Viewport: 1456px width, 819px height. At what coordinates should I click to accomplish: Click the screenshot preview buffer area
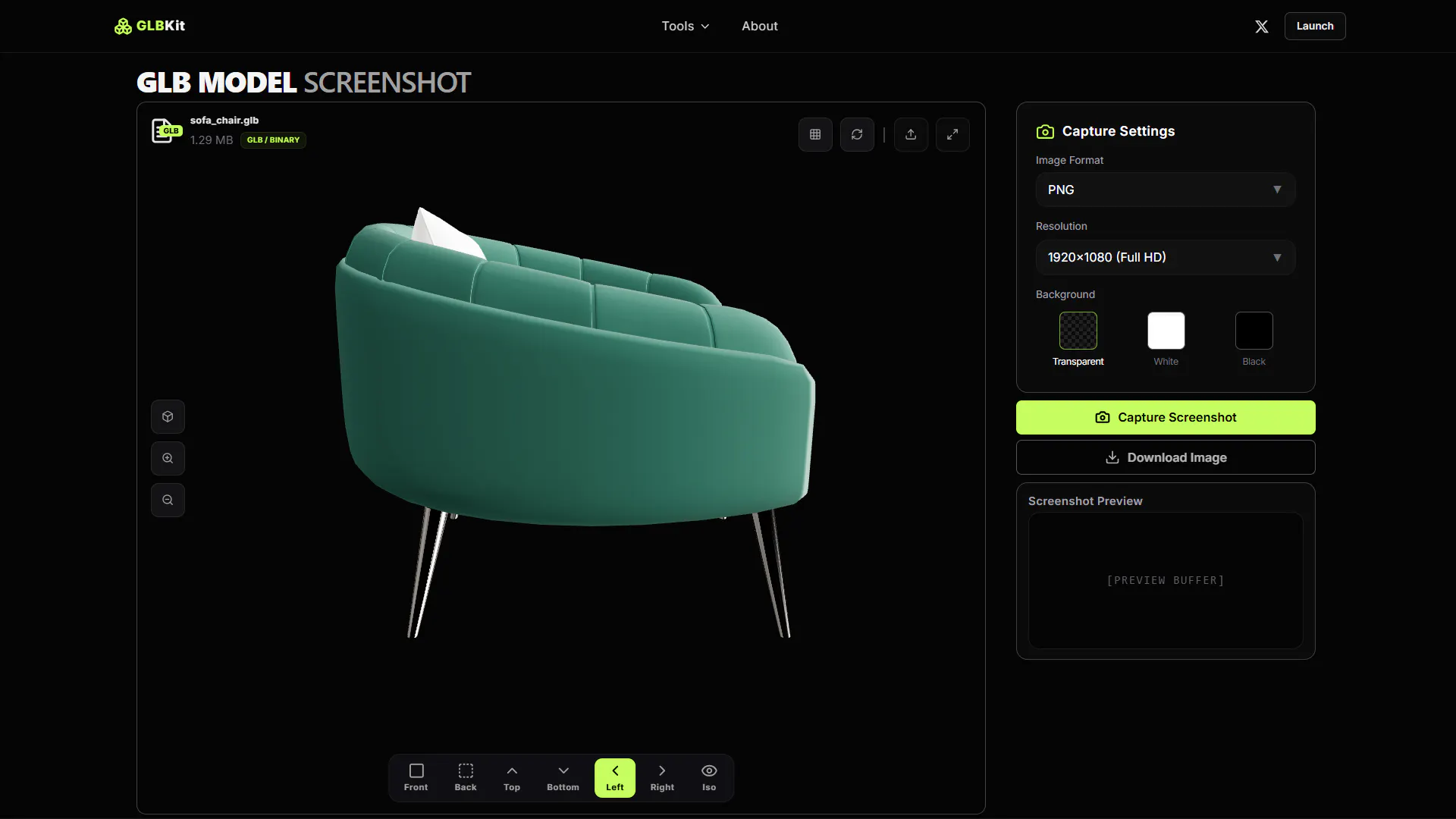pos(1166,580)
